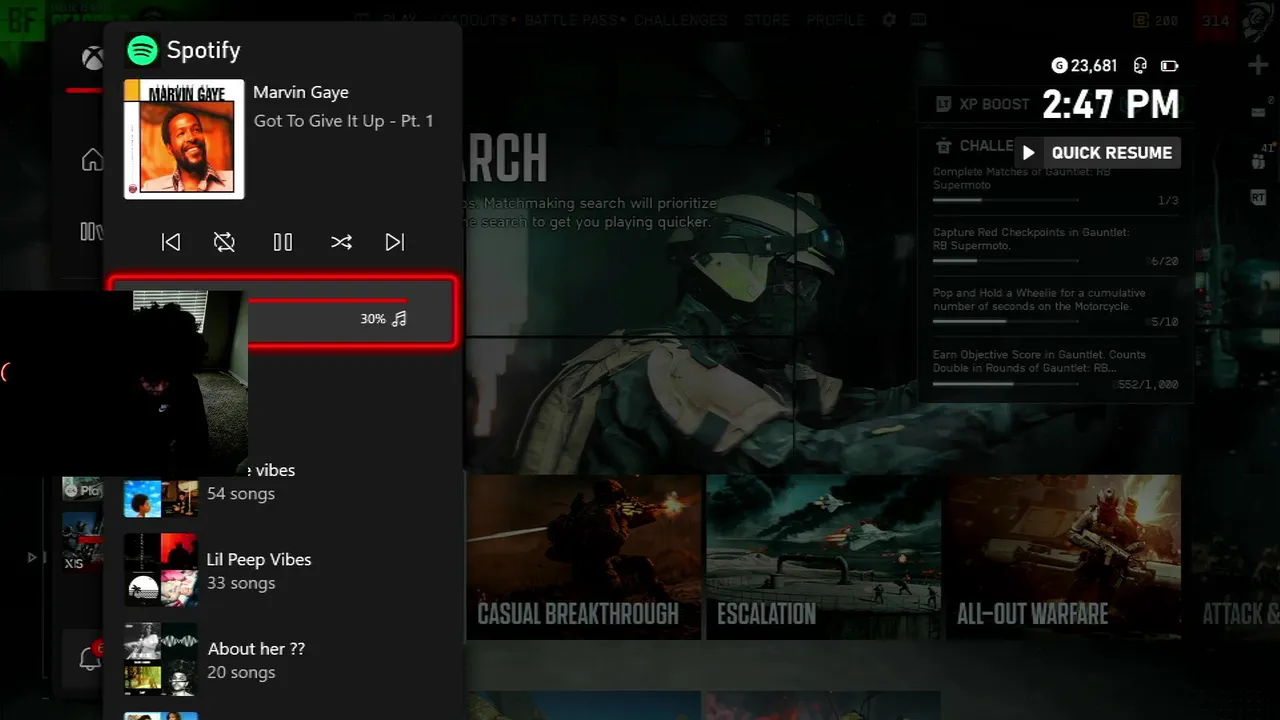Go to Xbox Home icon
Image resolution: width=1280 pixels, height=720 pixels.
(x=92, y=160)
